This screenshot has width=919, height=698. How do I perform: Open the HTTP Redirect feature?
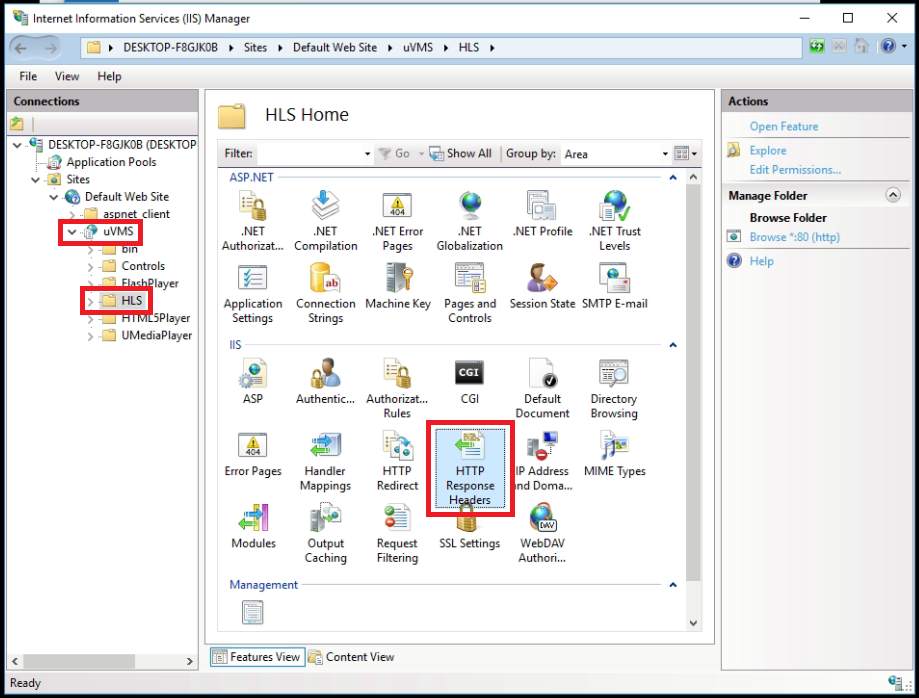397,461
